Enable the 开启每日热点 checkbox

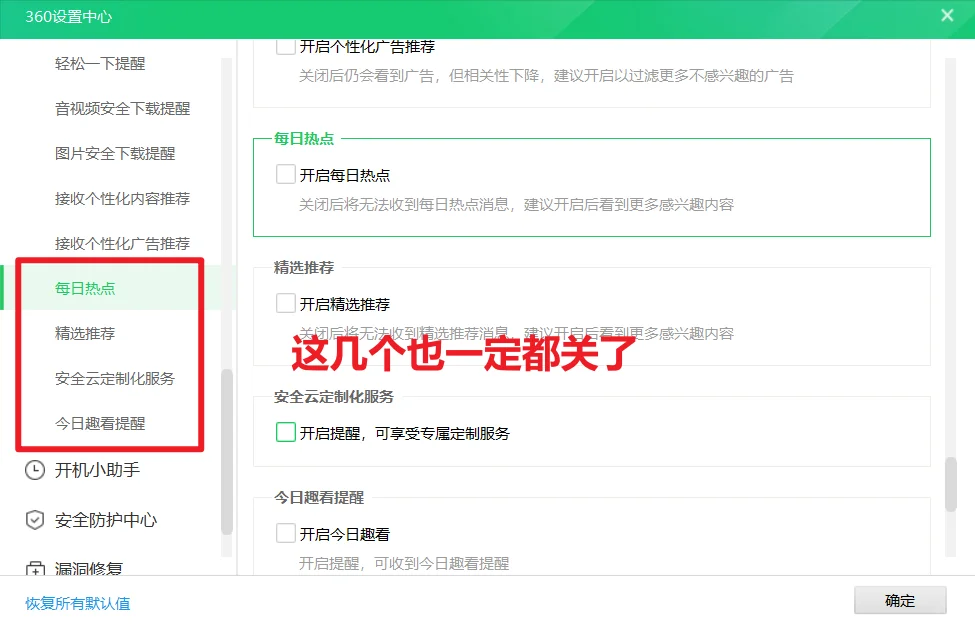click(285, 174)
